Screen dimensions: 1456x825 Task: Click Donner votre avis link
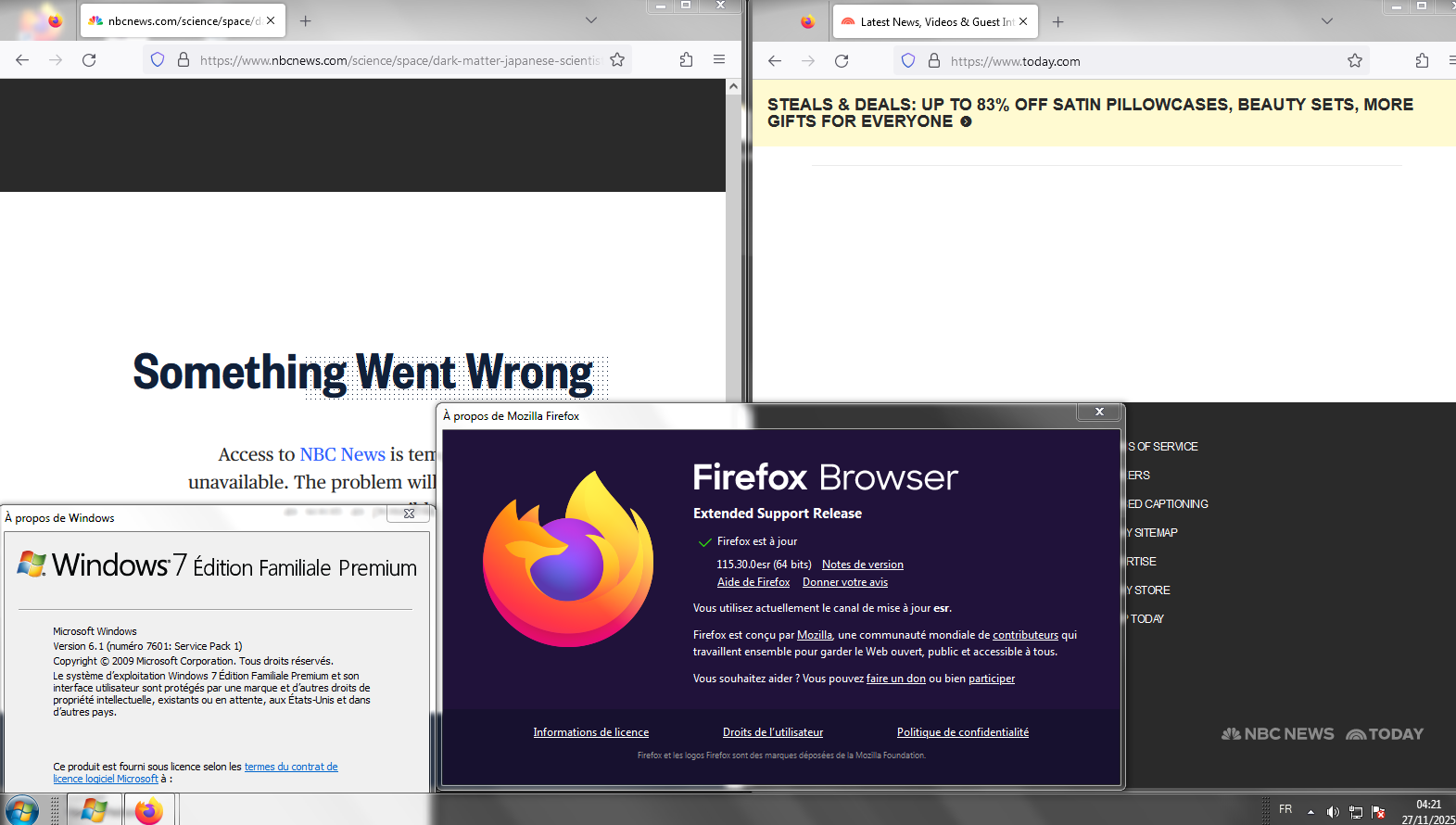[x=845, y=582]
